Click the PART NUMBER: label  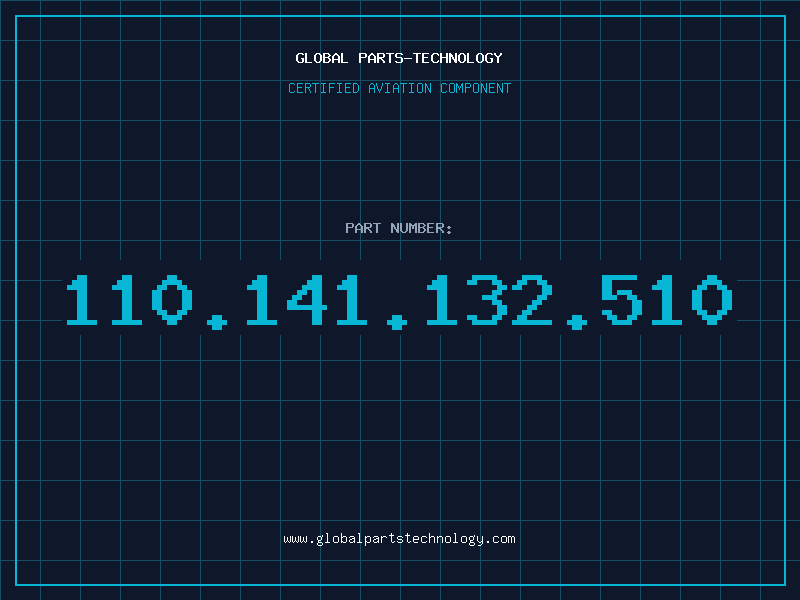coord(399,228)
